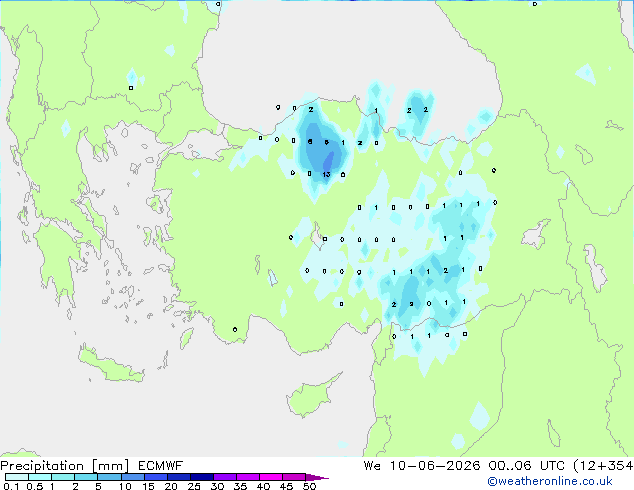
Task: Click the 15–20 mm legend swatch
Action: click(x=155, y=477)
